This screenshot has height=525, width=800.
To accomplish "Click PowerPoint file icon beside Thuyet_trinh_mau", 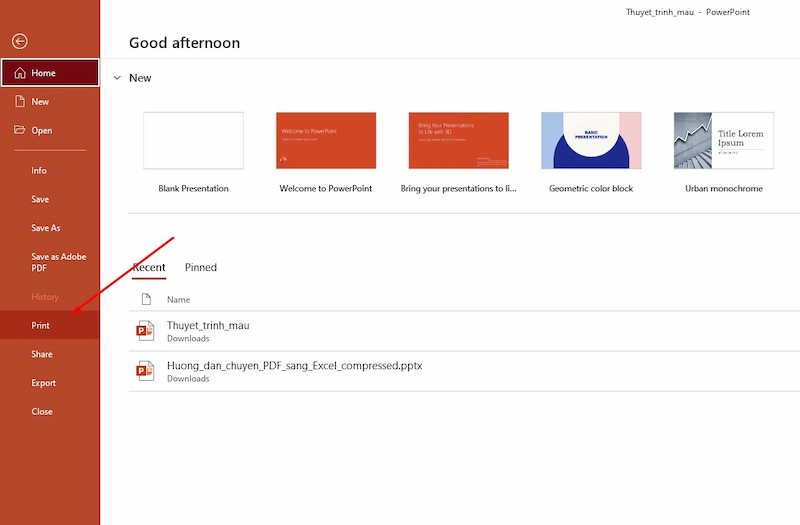I will [x=145, y=331].
